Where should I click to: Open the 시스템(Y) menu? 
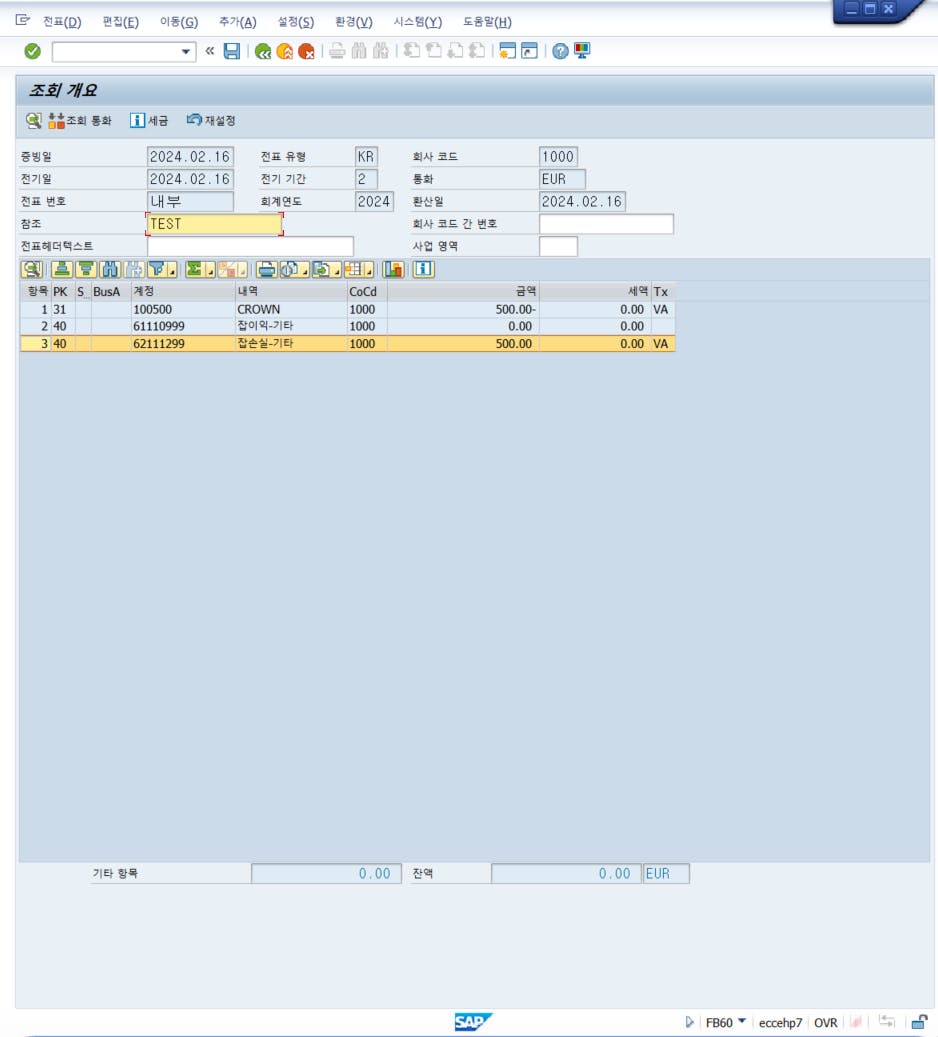pos(417,22)
